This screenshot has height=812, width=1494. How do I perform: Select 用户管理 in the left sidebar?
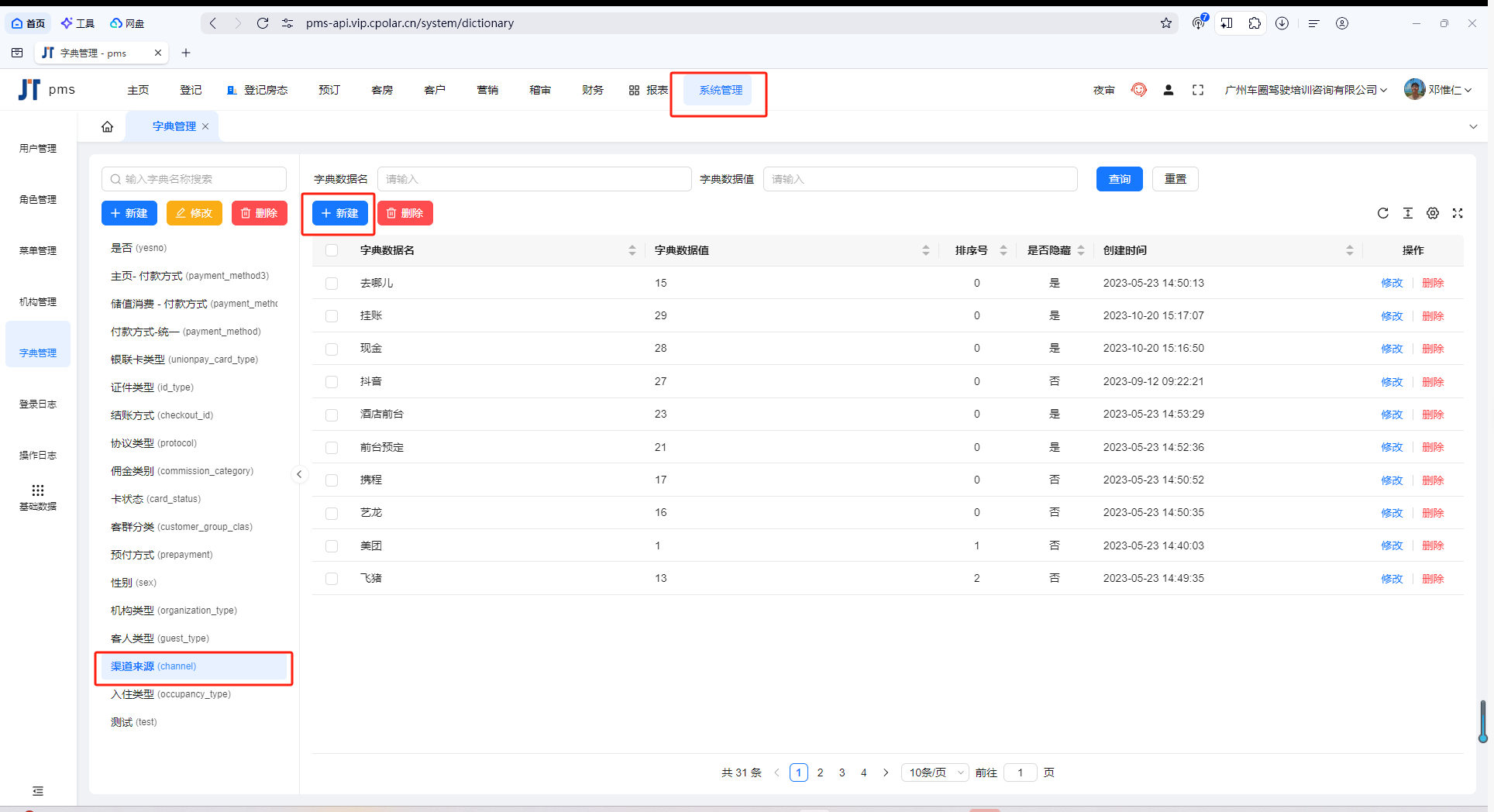click(37, 148)
